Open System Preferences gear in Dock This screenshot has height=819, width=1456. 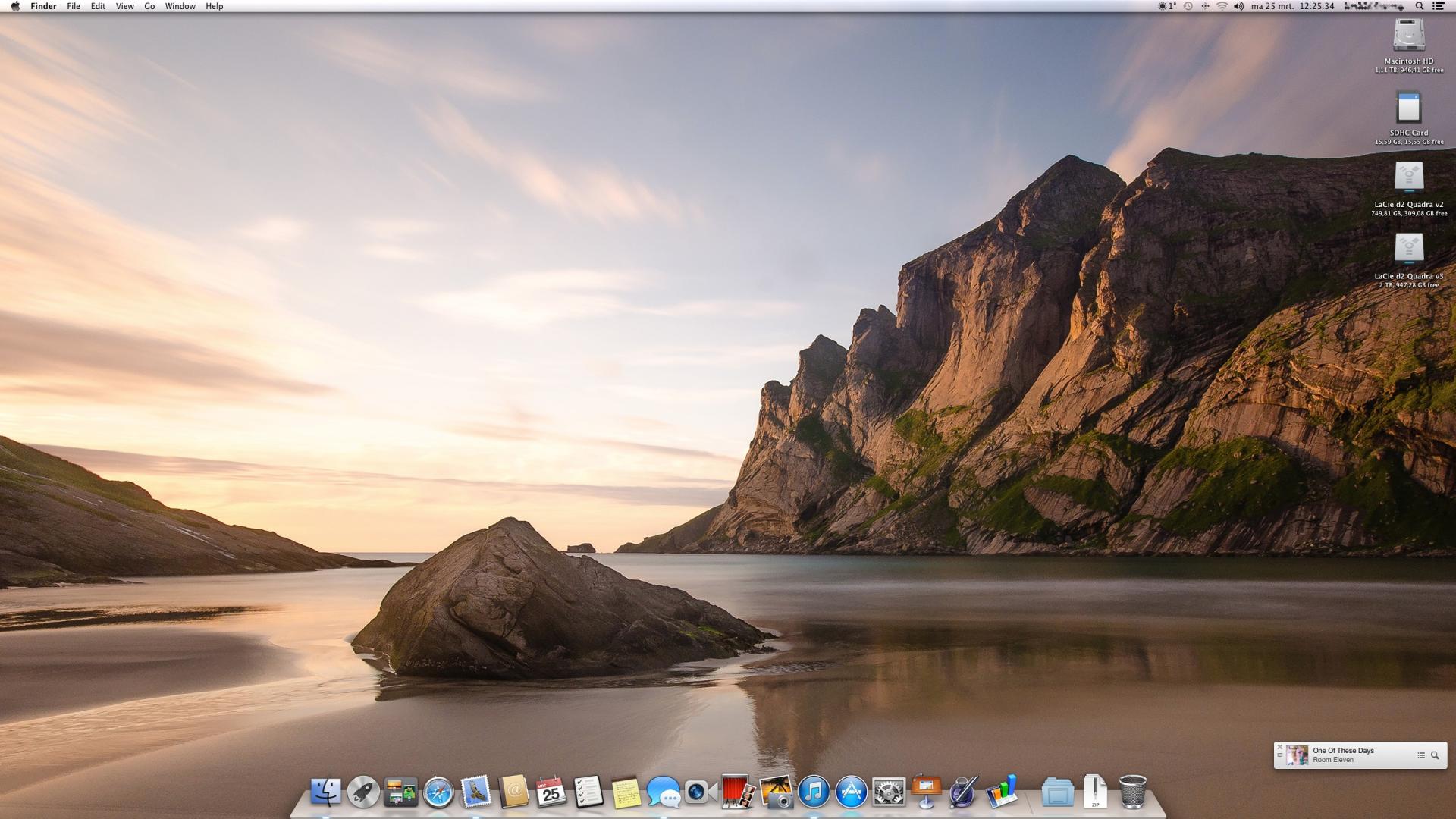(889, 792)
